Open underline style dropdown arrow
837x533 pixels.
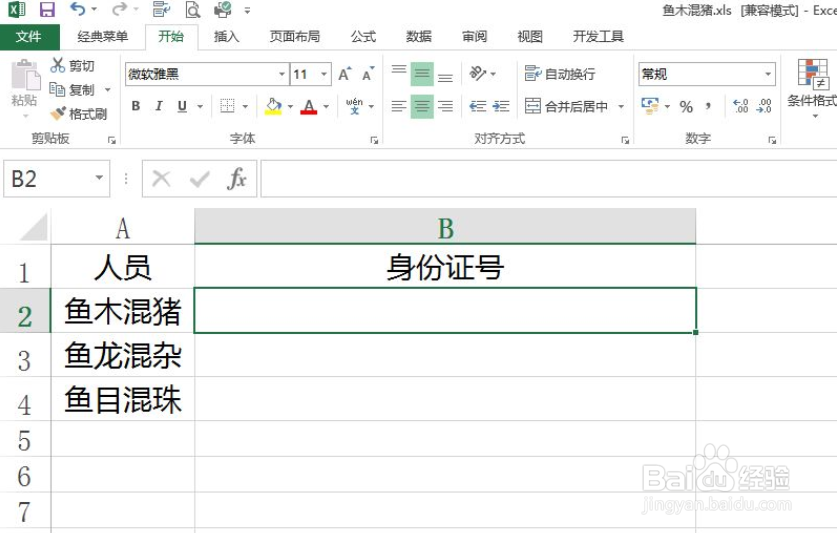click(200, 106)
